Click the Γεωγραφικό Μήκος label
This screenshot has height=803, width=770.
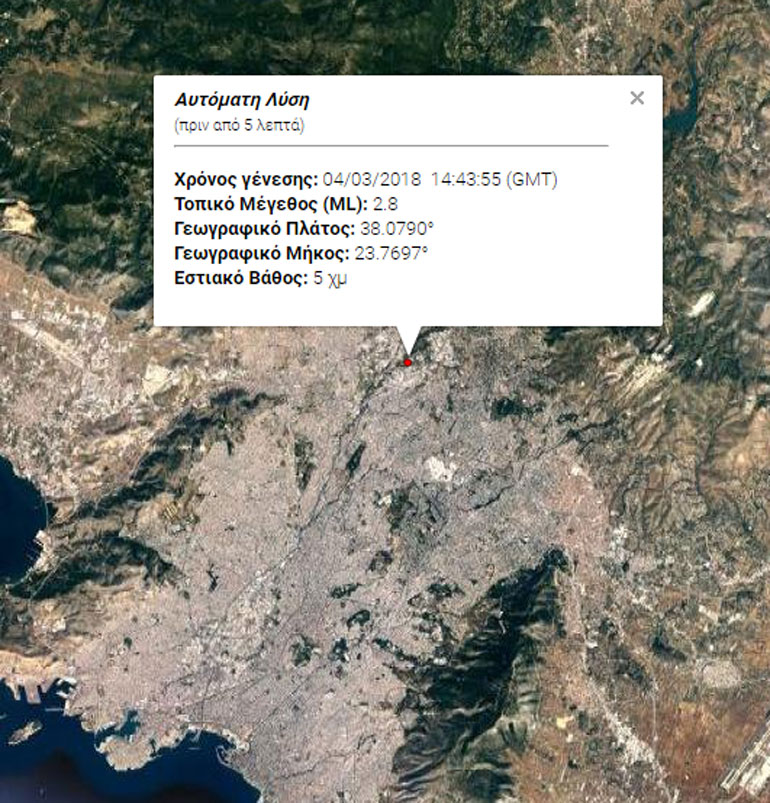pos(261,255)
